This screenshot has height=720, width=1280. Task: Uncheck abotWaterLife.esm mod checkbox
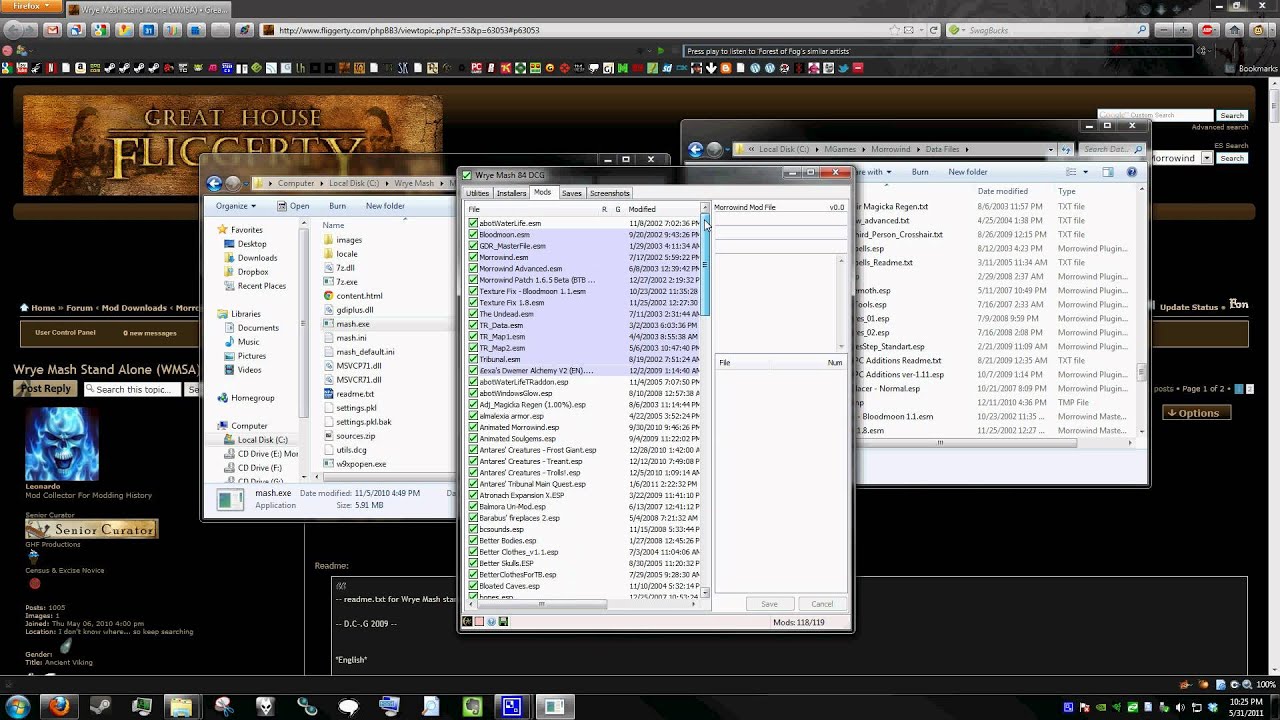(473, 223)
